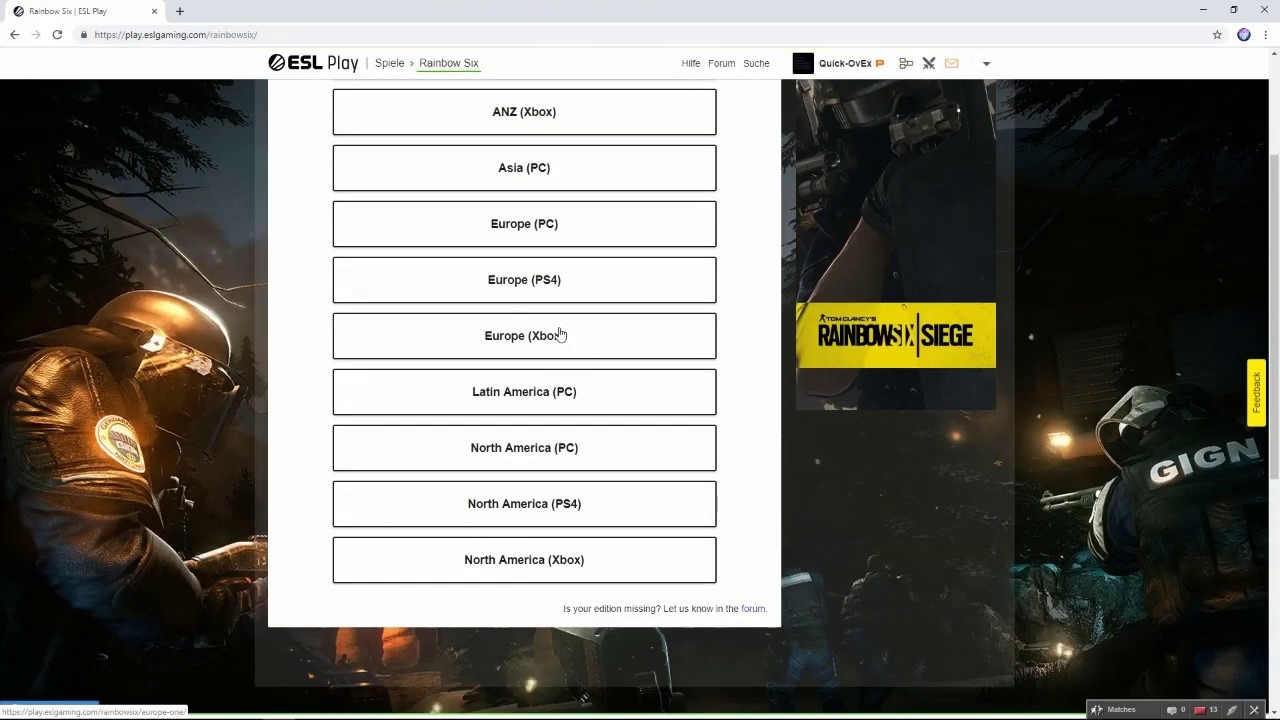The height and width of the screenshot is (720, 1280).
Task: Click the padlock site info icon
Action: [x=84, y=35]
